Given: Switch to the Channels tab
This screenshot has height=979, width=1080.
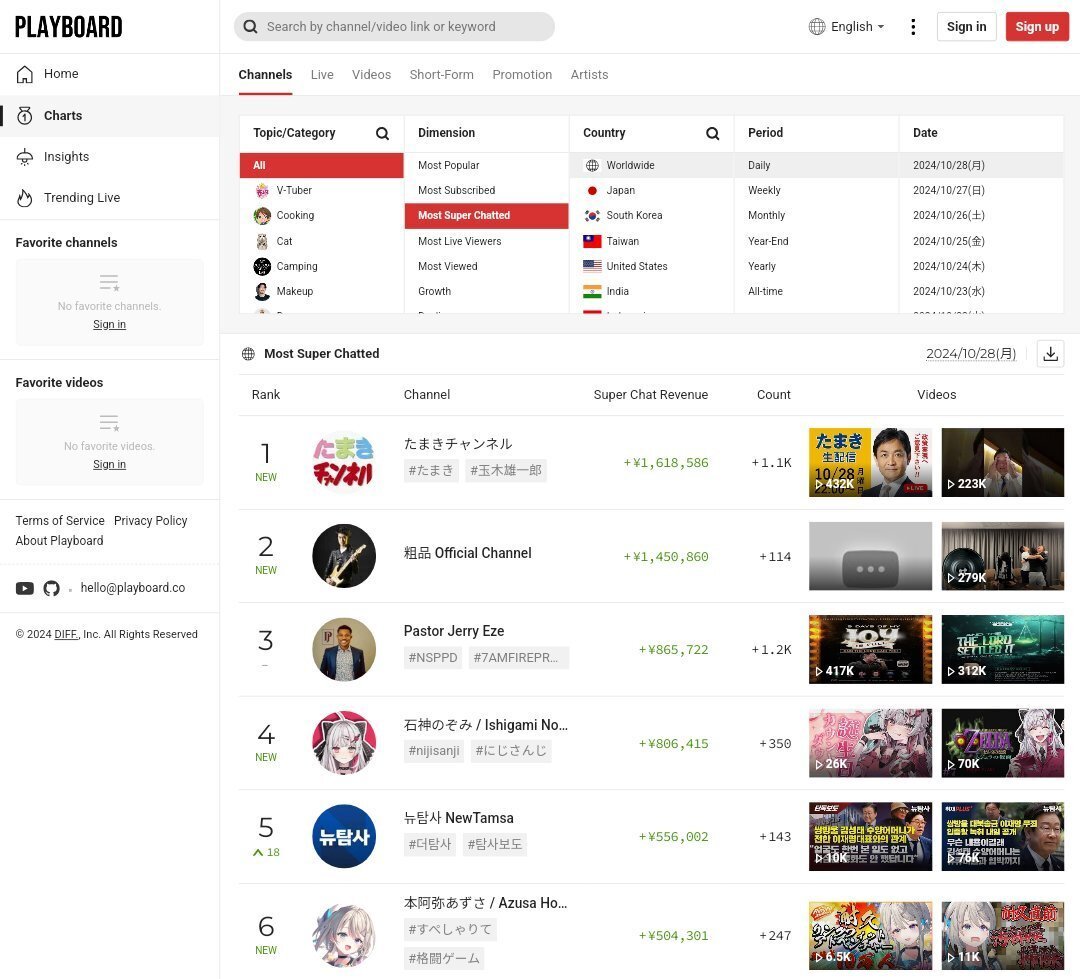Looking at the screenshot, I should (265, 74).
